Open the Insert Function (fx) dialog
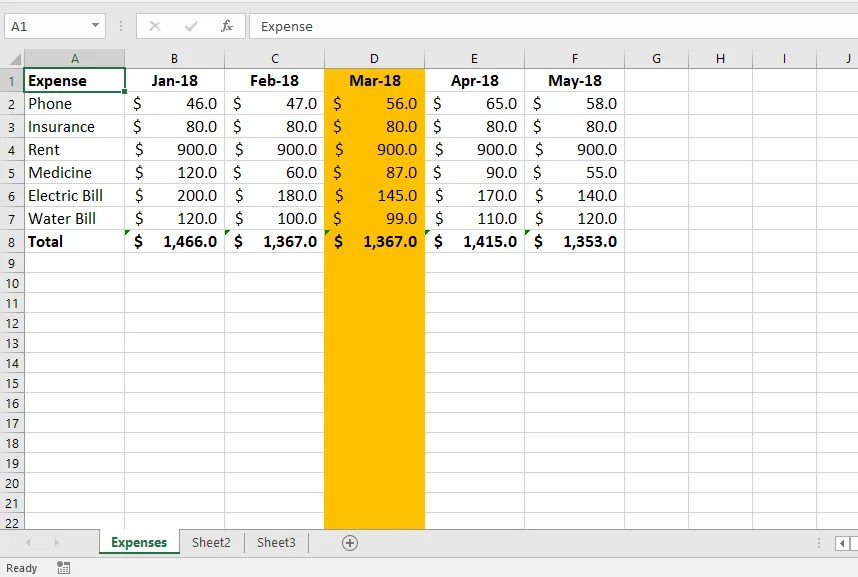This screenshot has width=858, height=577. tap(228, 26)
